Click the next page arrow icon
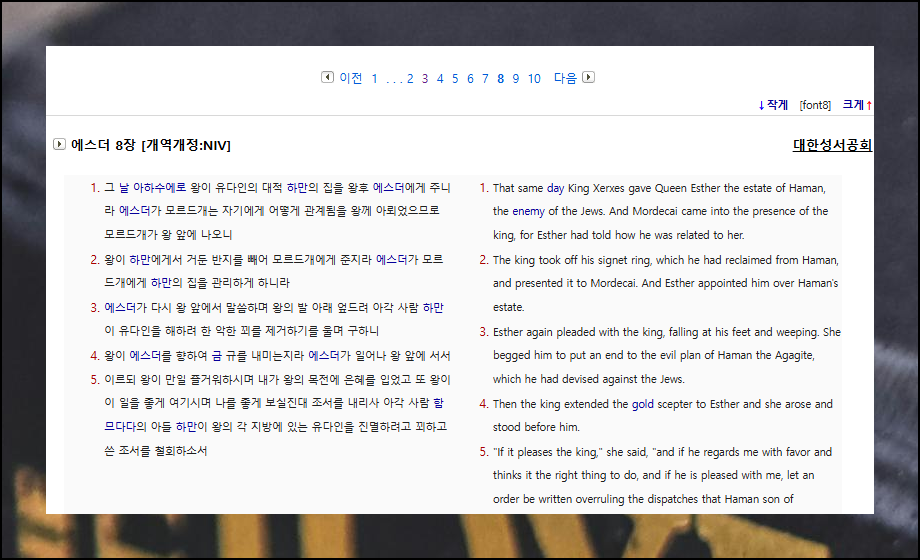The image size is (920, 560). tap(588, 77)
